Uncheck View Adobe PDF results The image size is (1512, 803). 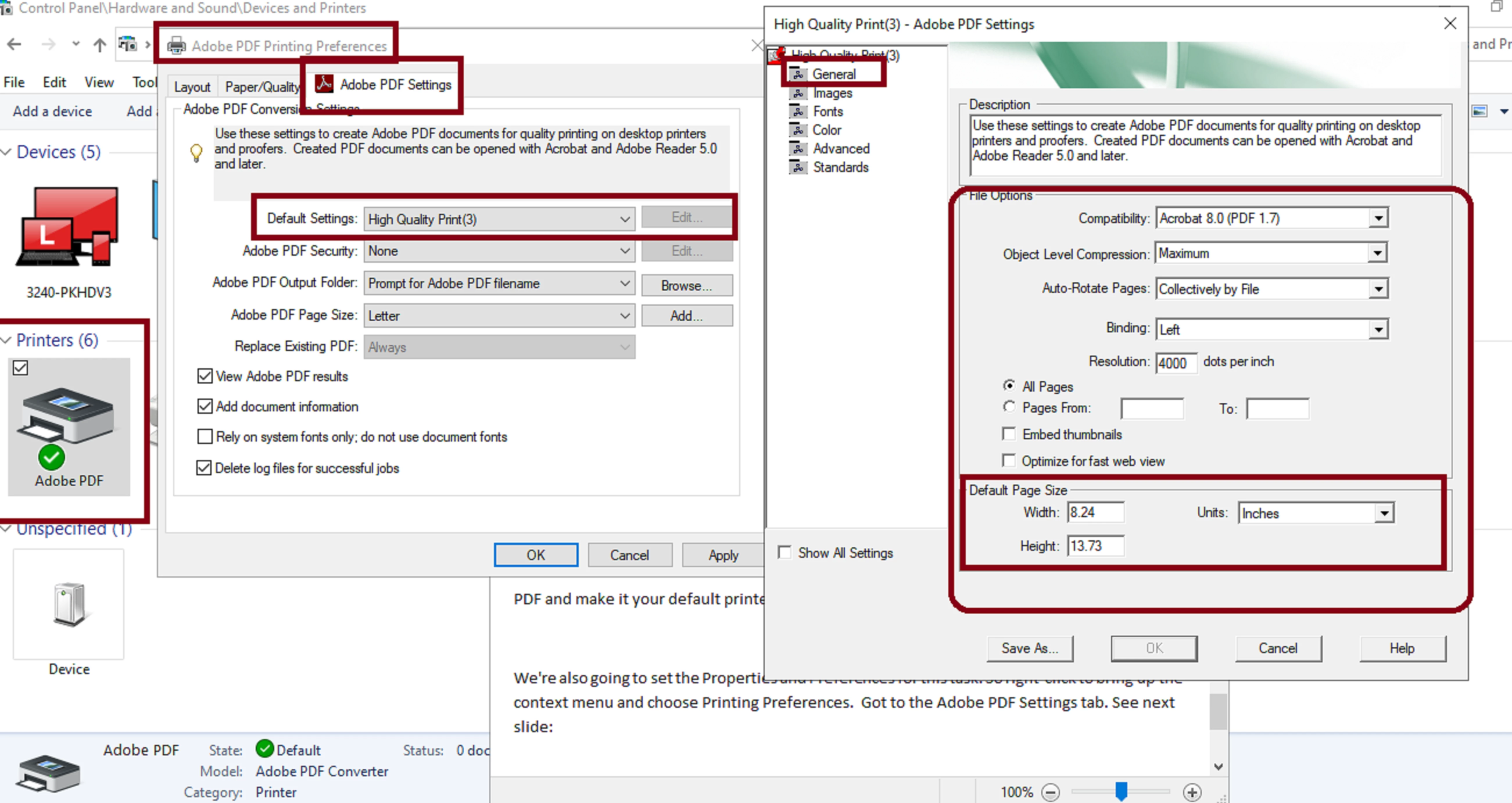[x=205, y=376]
